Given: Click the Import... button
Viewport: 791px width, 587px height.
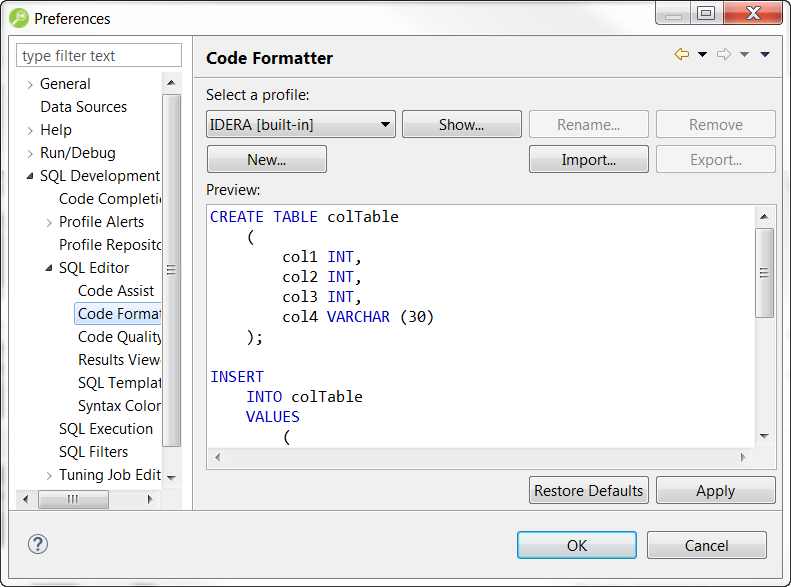Looking at the screenshot, I should [588, 160].
